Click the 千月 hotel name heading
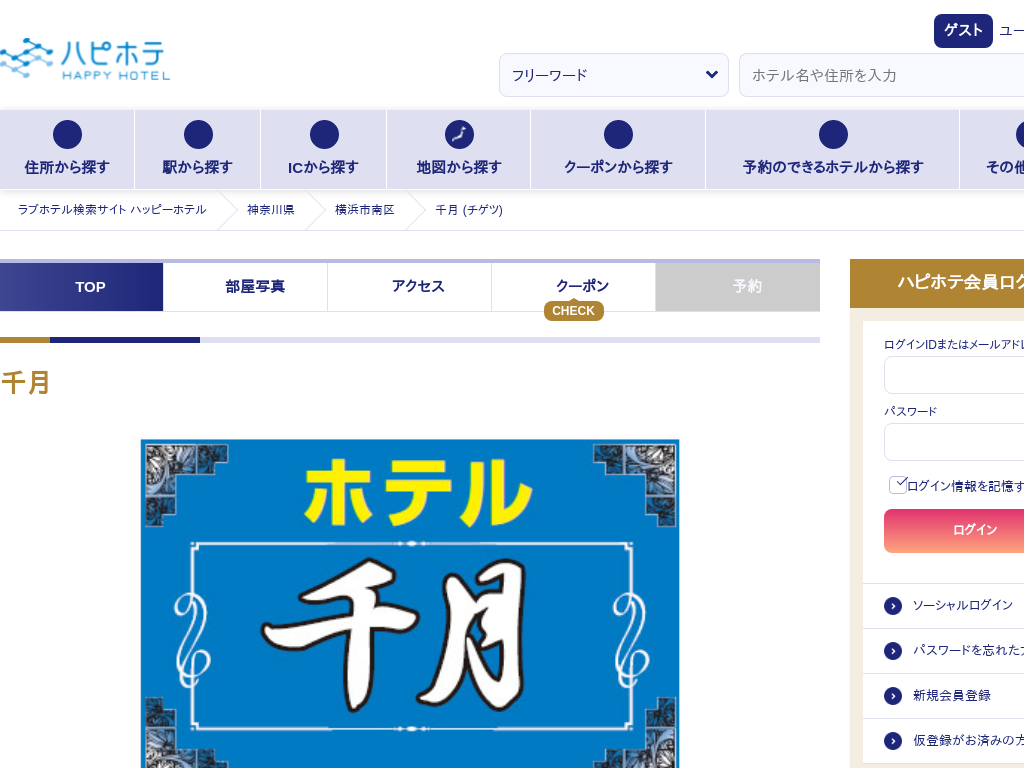1024x768 pixels. (25, 383)
